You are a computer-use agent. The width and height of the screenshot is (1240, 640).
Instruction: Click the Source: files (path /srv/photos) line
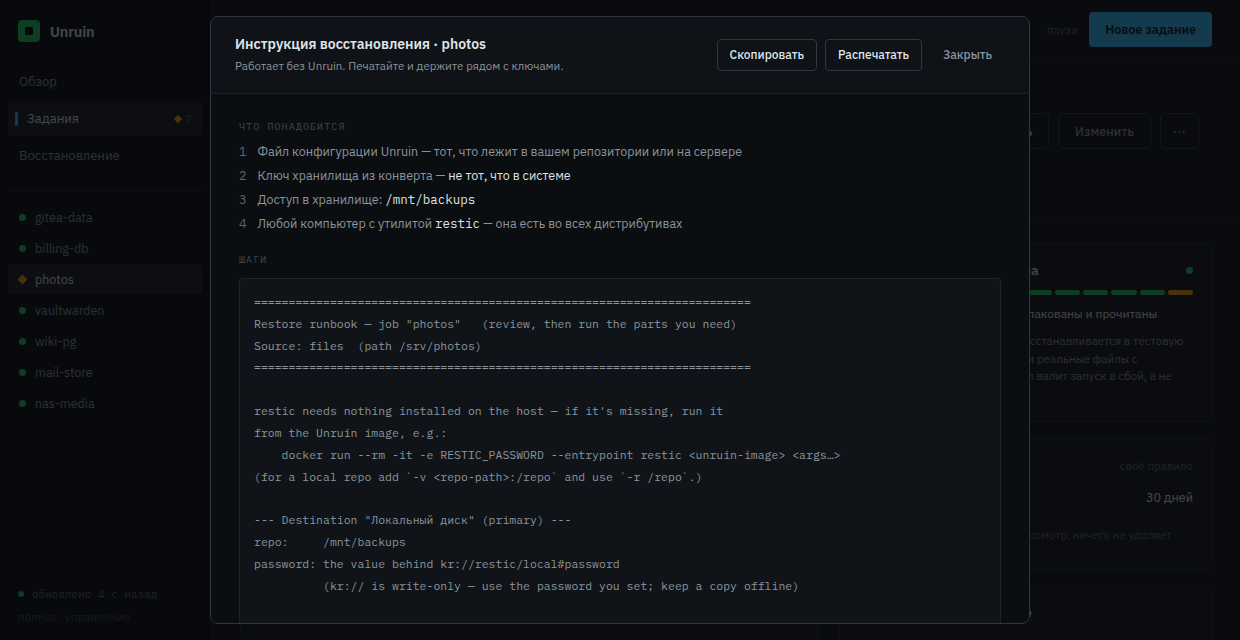(x=367, y=346)
